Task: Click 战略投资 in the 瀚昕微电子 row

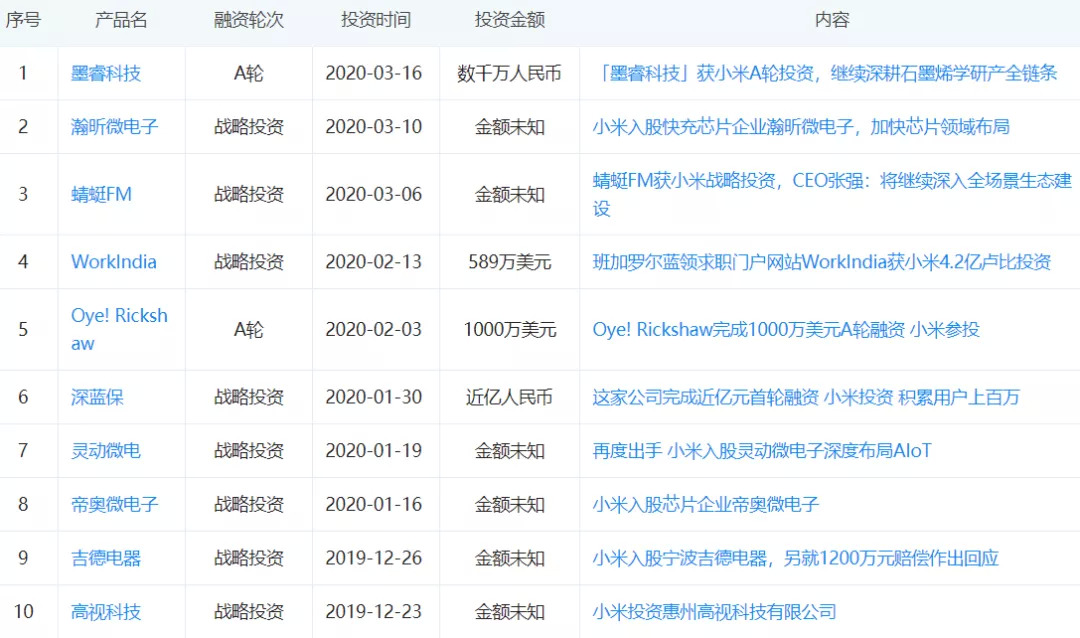Action: pos(249,127)
